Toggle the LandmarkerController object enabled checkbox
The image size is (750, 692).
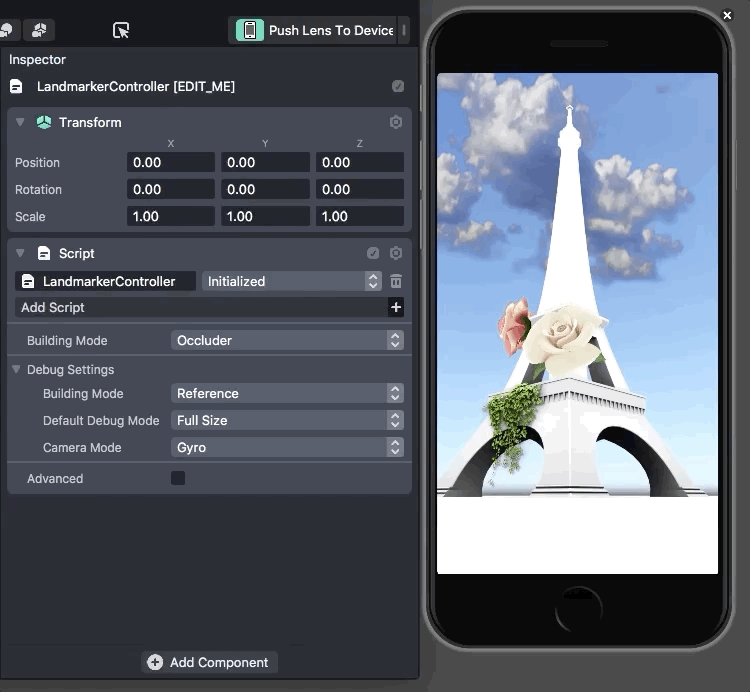coord(398,87)
